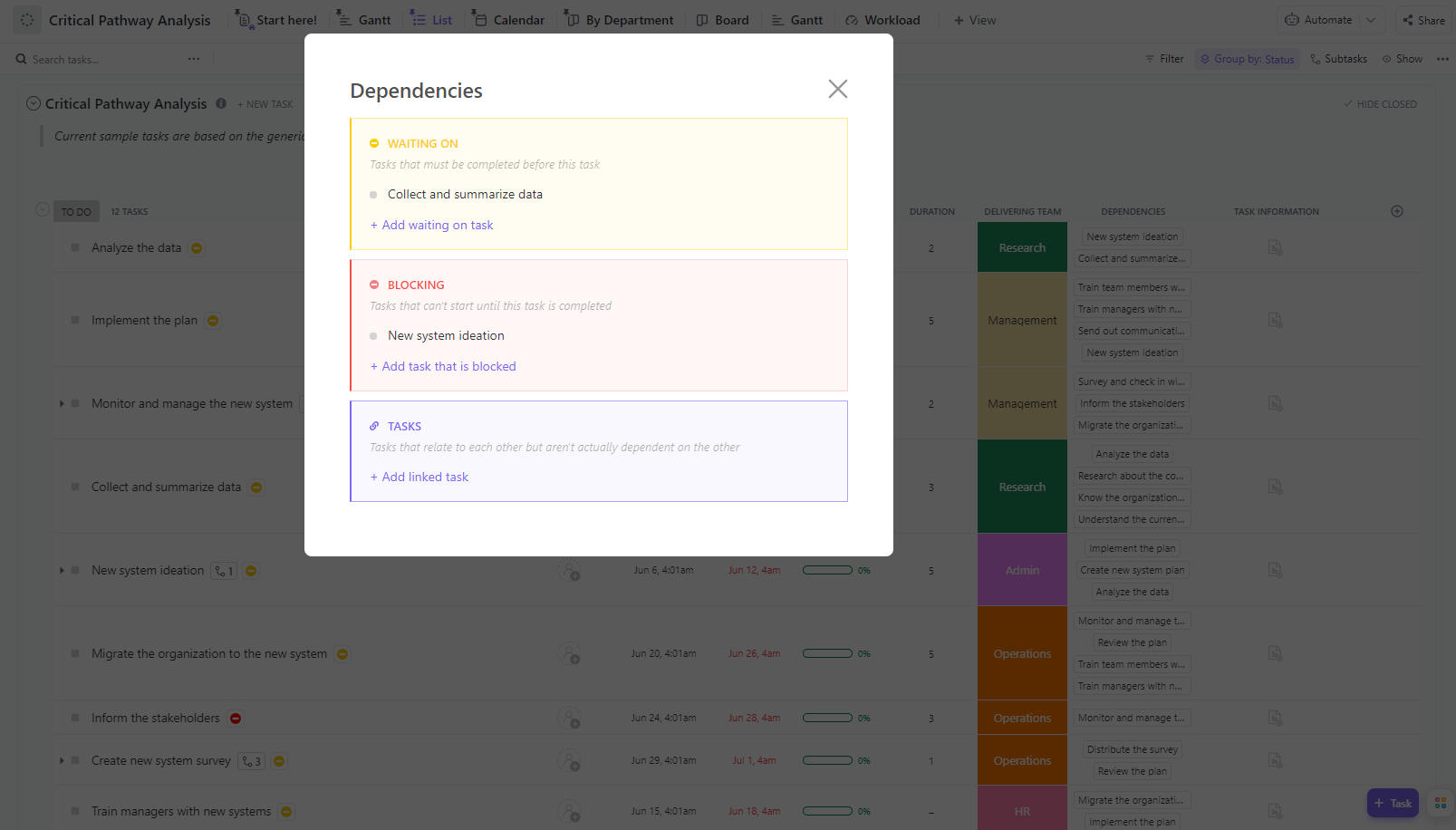
Task: Click assignee avatar for New system ideation
Action: pos(569,571)
